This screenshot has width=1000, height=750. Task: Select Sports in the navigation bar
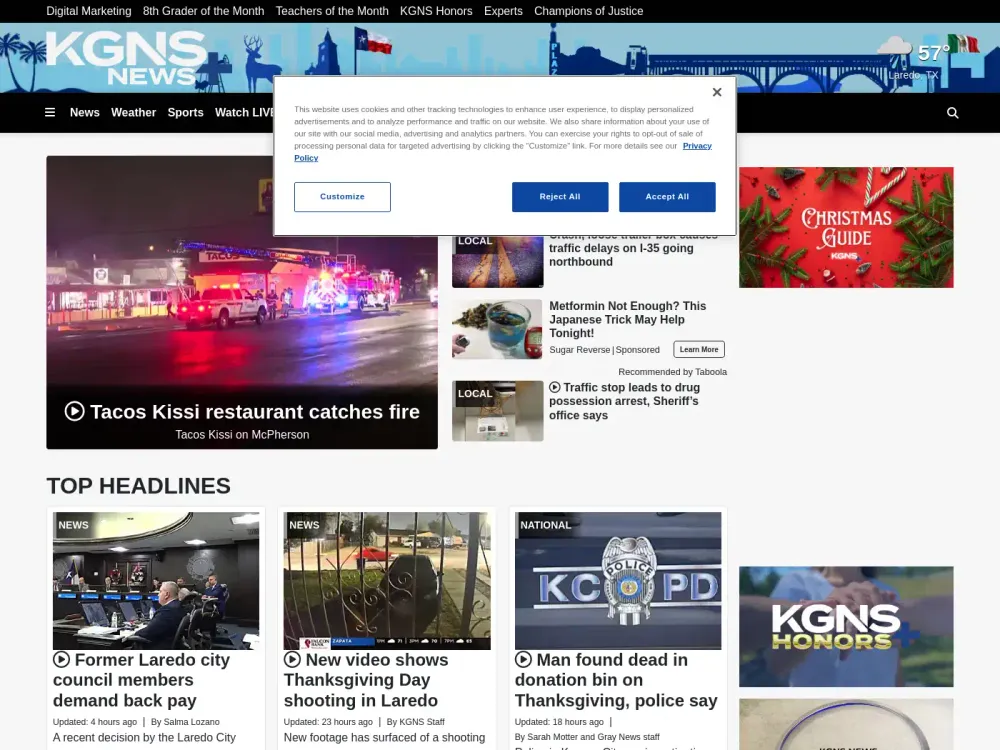click(x=185, y=112)
